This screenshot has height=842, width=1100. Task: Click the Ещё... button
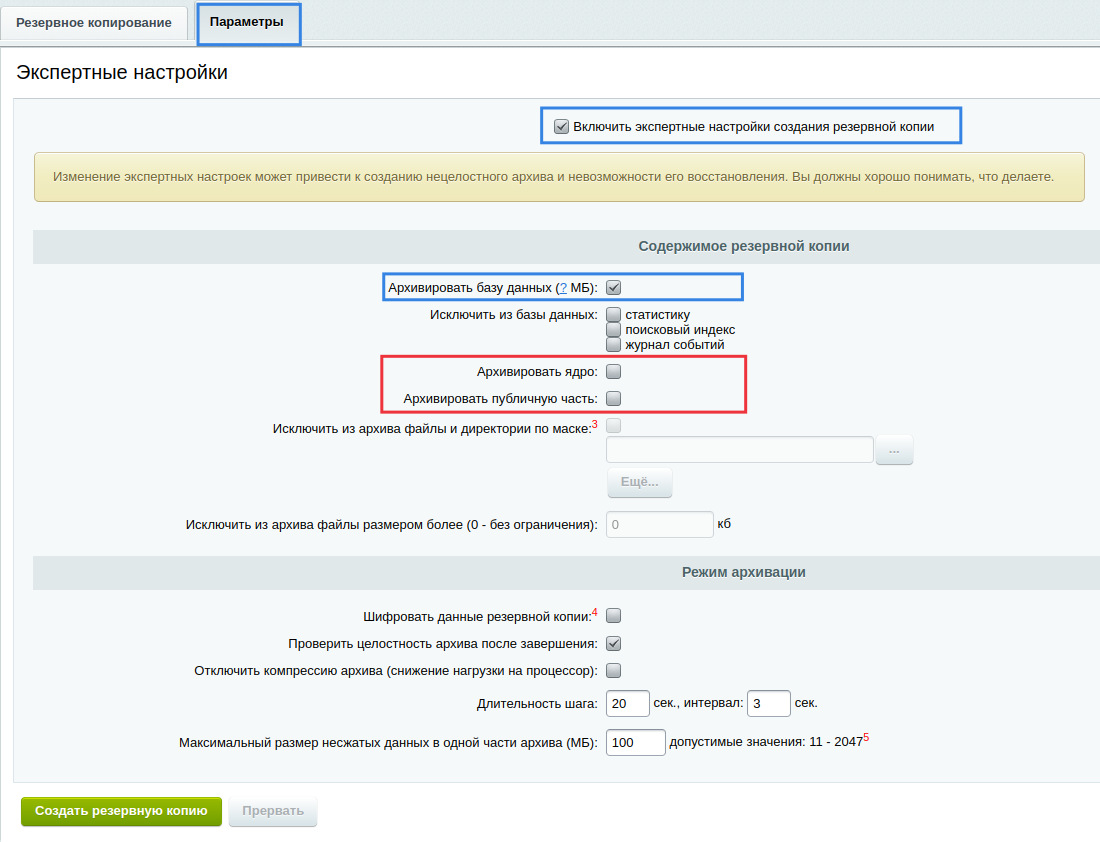[639, 482]
